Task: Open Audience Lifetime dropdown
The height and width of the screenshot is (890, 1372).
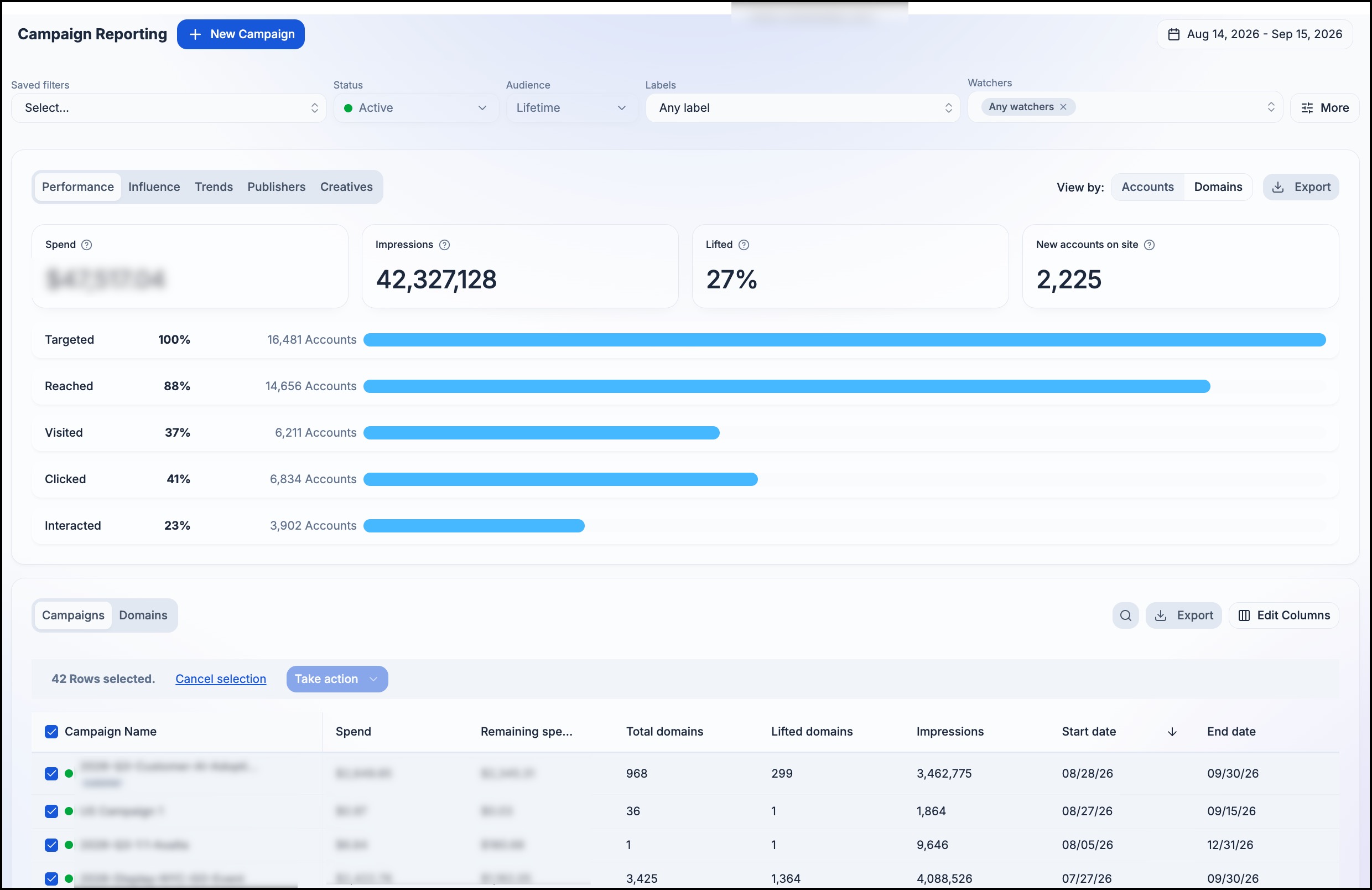Action: [572, 108]
